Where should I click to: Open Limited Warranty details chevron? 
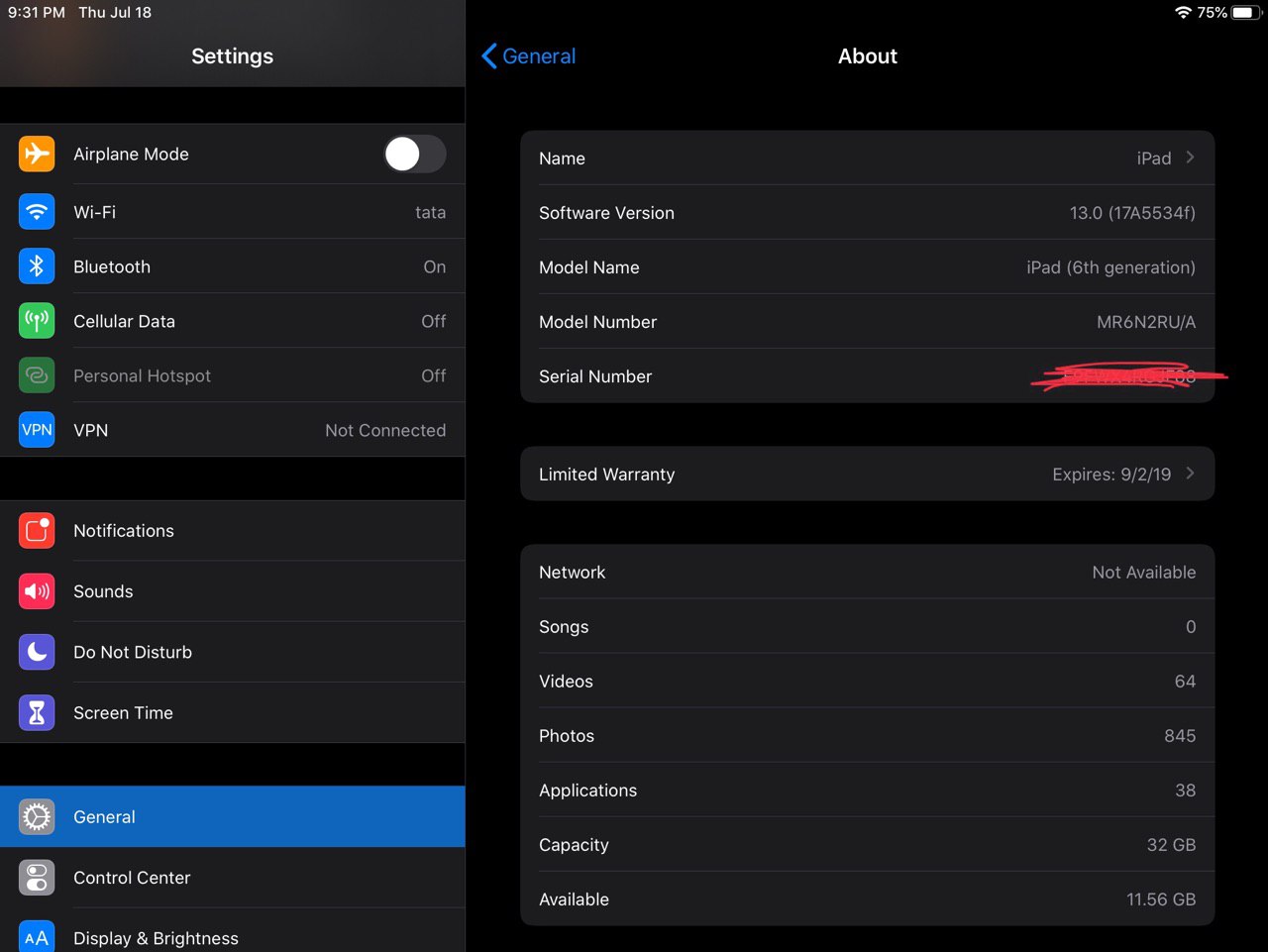click(x=1190, y=474)
